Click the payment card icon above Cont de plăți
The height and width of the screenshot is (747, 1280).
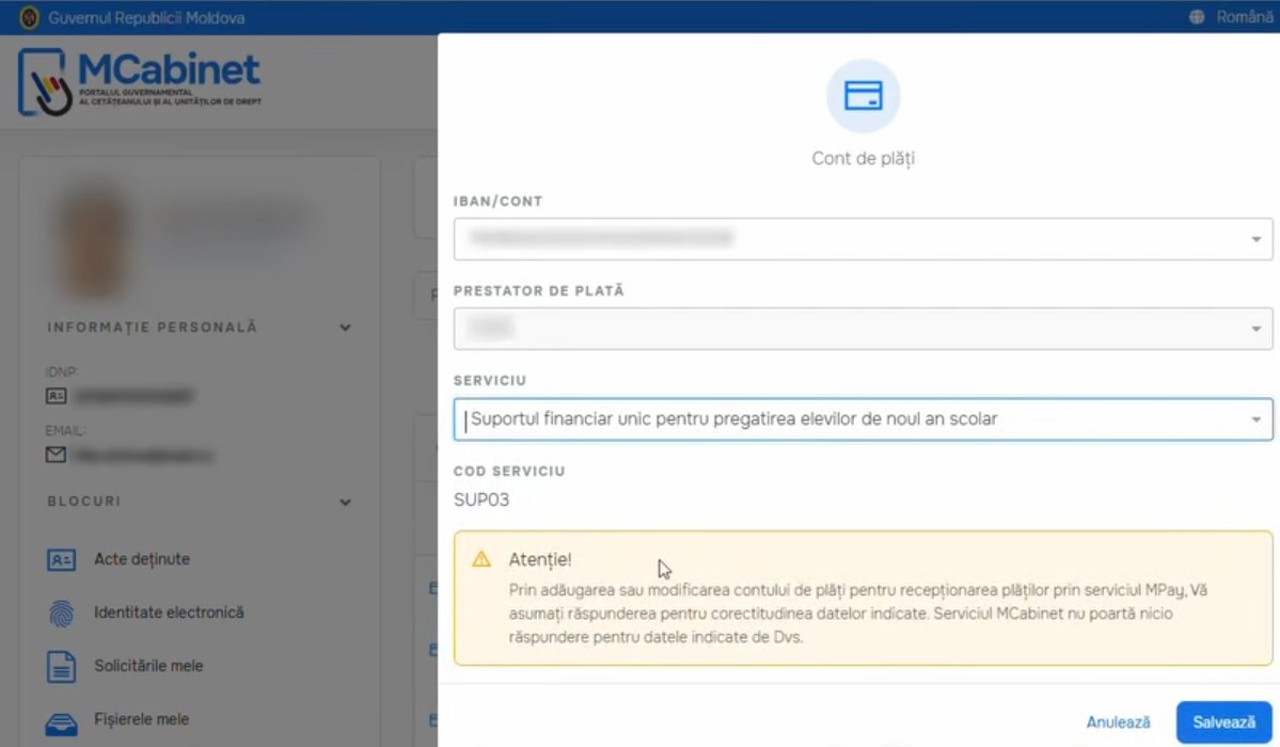(x=862, y=96)
